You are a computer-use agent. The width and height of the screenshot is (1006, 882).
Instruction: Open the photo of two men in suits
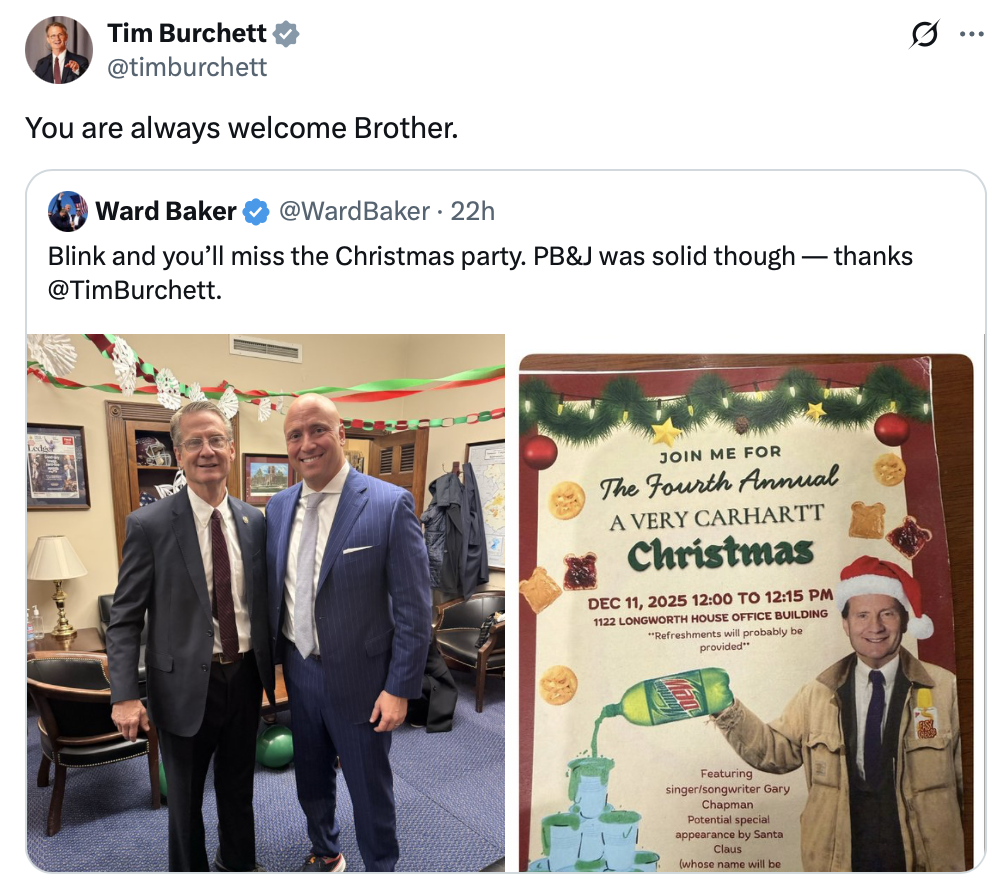pyautogui.click(x=266, y=602)
